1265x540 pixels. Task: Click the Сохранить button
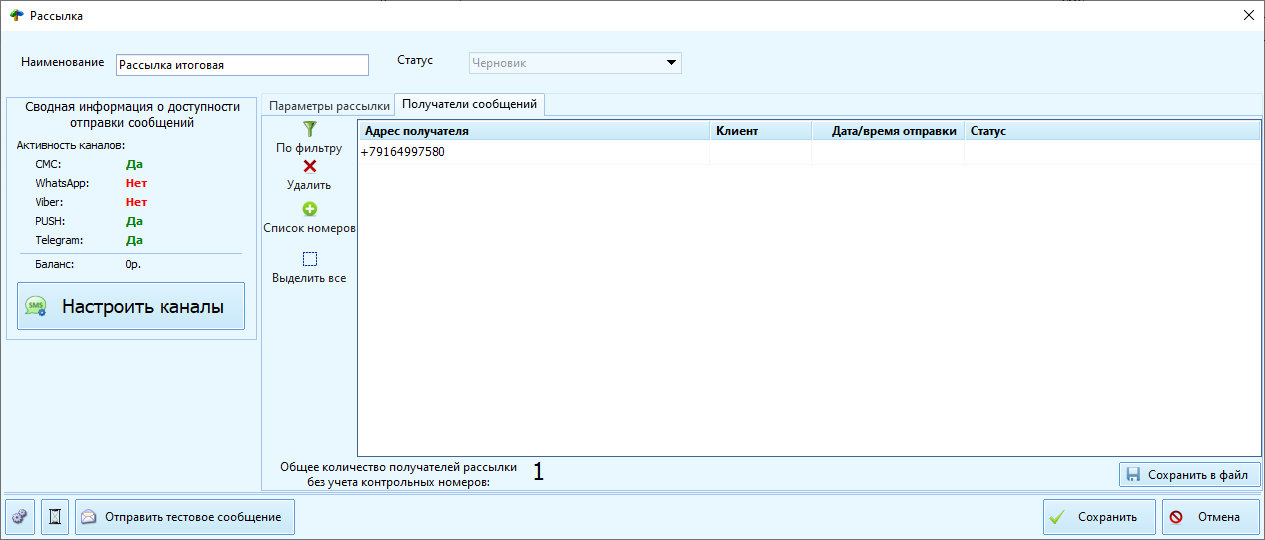click(x=1098, y=517)
